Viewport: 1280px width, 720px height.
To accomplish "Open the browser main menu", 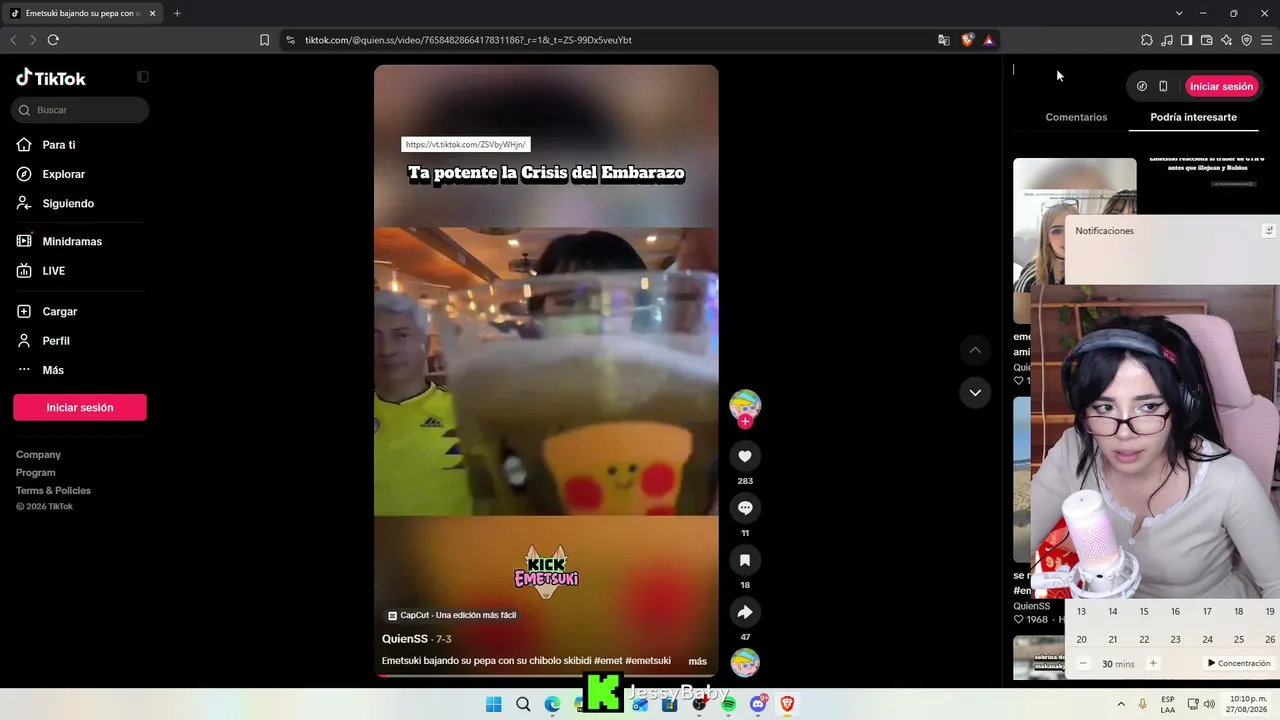I will (1267, 40).
